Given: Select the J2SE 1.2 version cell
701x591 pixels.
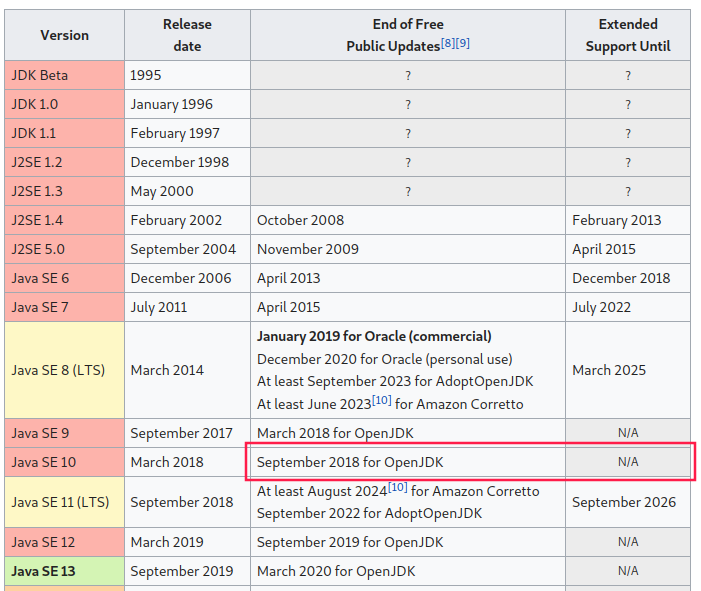Looking at the screenshot, I should 64,162.
